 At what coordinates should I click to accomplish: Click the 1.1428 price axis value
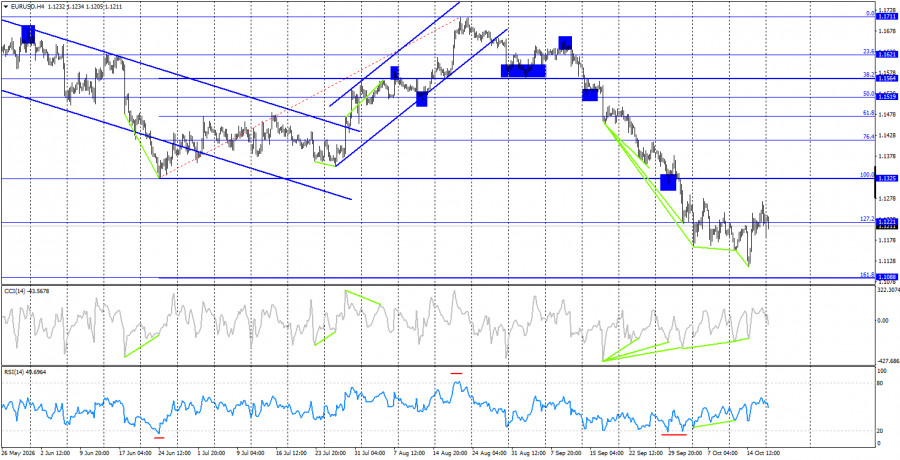886,136
